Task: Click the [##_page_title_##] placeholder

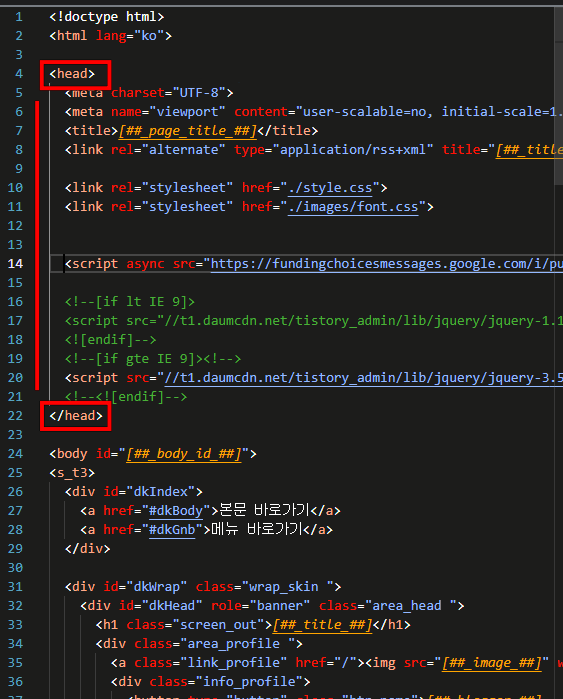Action: (188, 131)
